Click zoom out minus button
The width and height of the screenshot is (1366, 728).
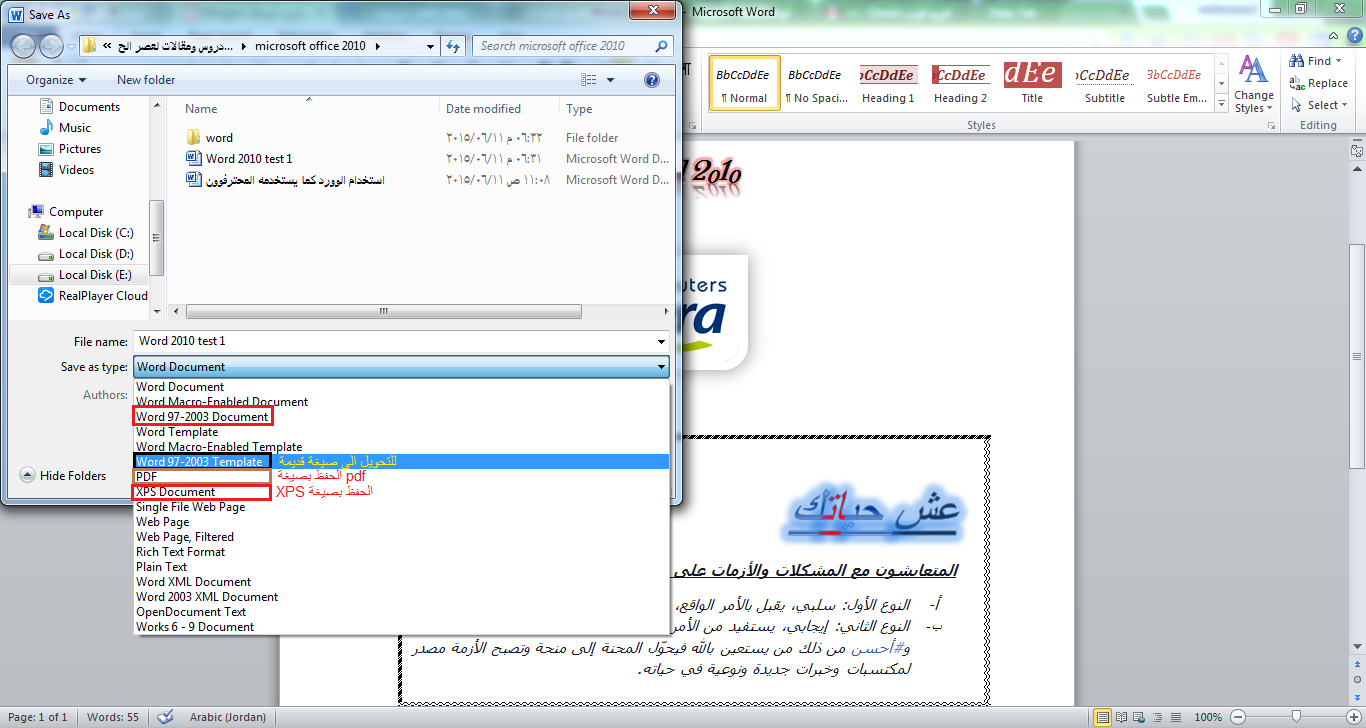(1237, 717)
